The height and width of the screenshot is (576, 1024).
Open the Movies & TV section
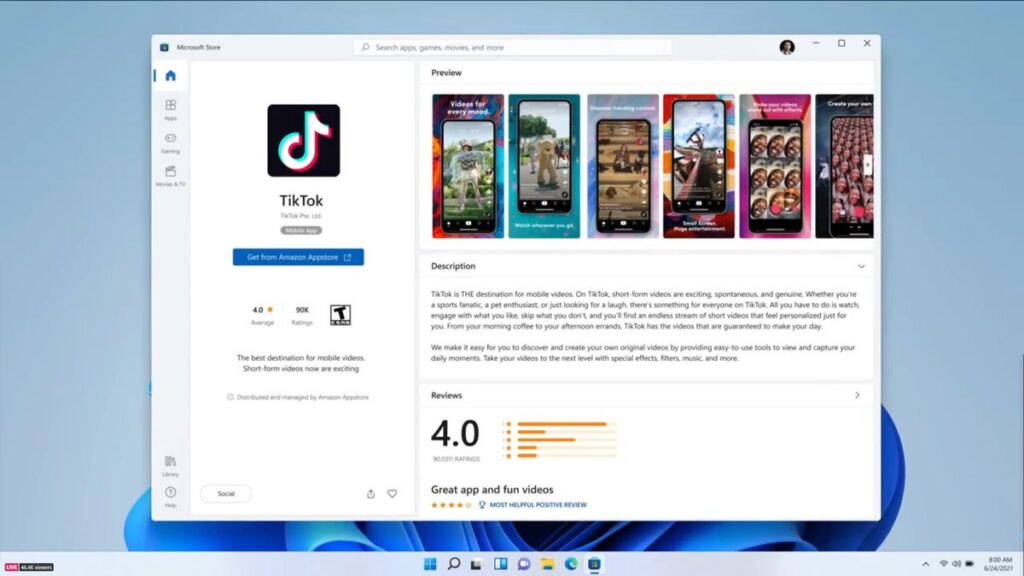click(x=170, y=175)
